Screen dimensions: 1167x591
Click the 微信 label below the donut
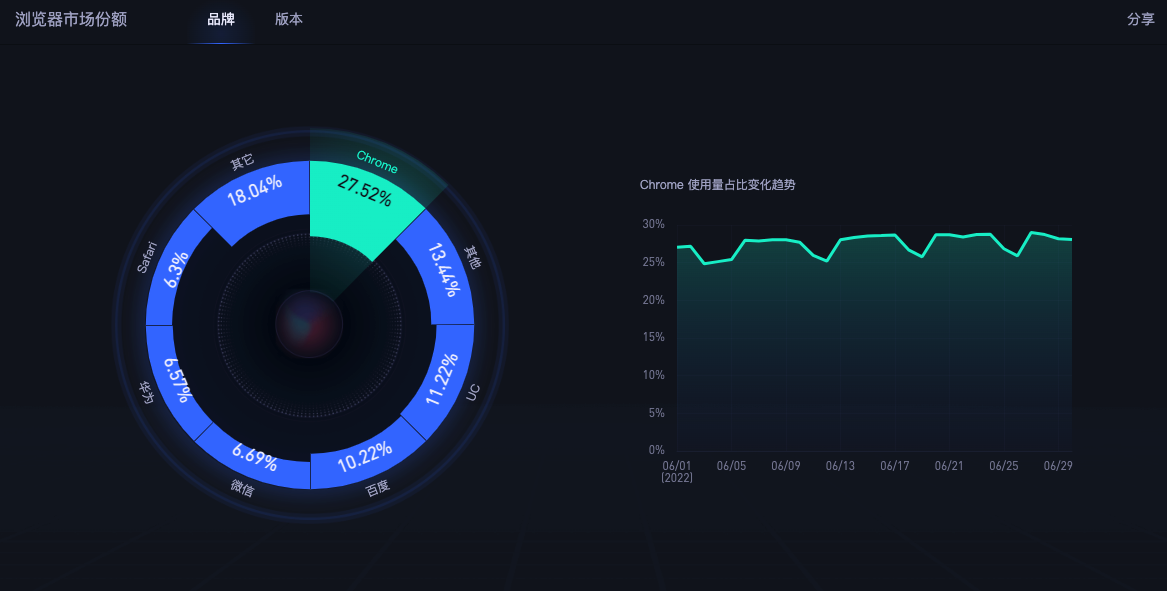pos(242,488)
